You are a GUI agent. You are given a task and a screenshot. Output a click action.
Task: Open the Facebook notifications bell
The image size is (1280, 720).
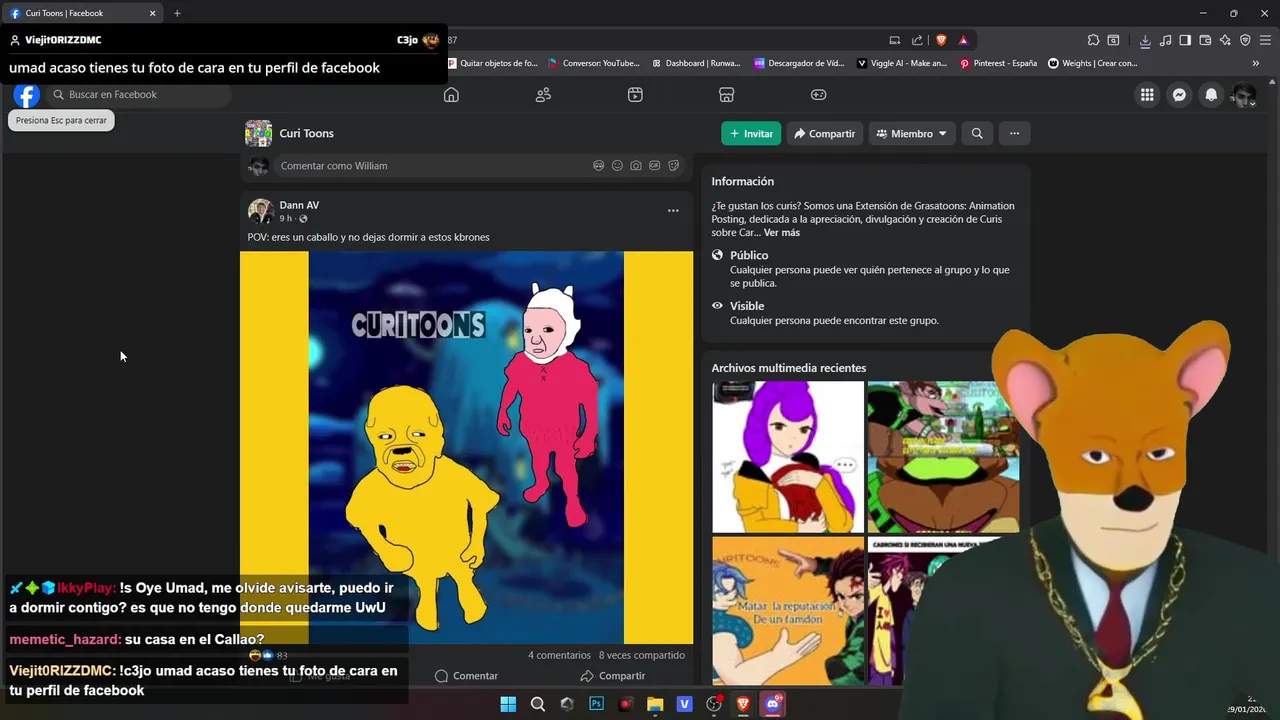click(x=1211, y=95)
